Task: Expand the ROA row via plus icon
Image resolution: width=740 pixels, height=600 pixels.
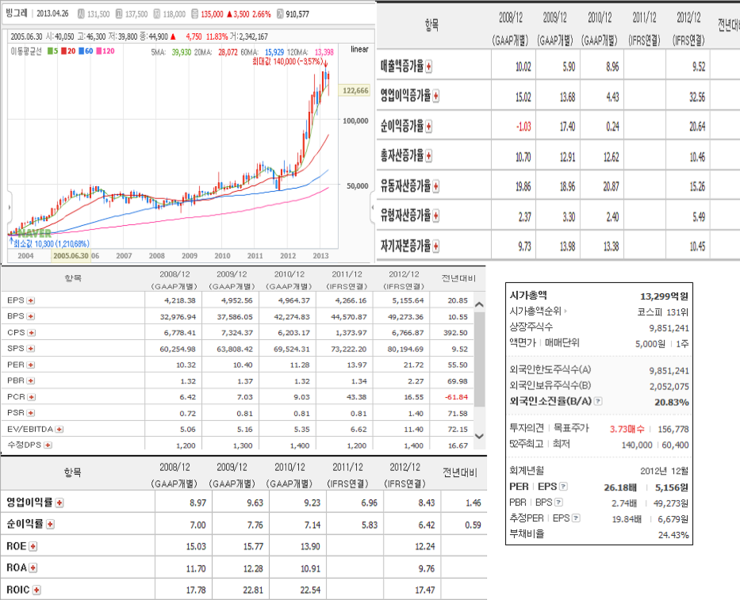Action: (33, 567)
